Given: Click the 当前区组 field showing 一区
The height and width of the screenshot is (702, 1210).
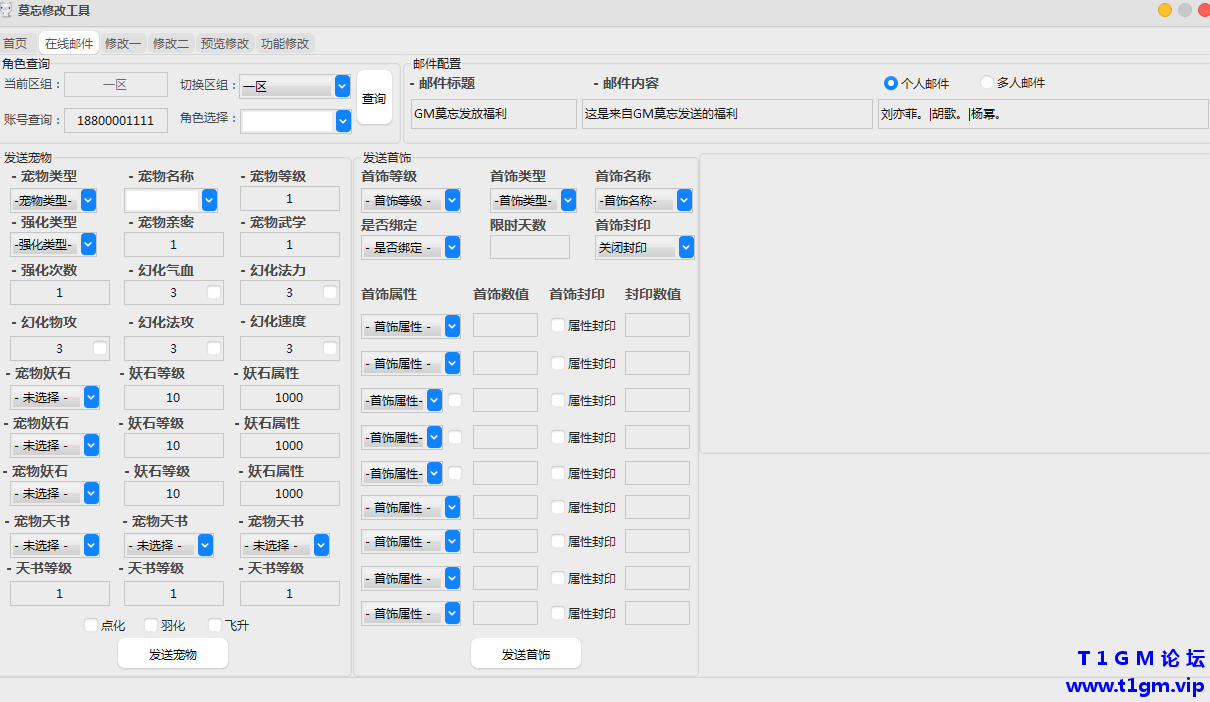Looking at the screenshot, I should pyautogui.click(x=116, y=85).
